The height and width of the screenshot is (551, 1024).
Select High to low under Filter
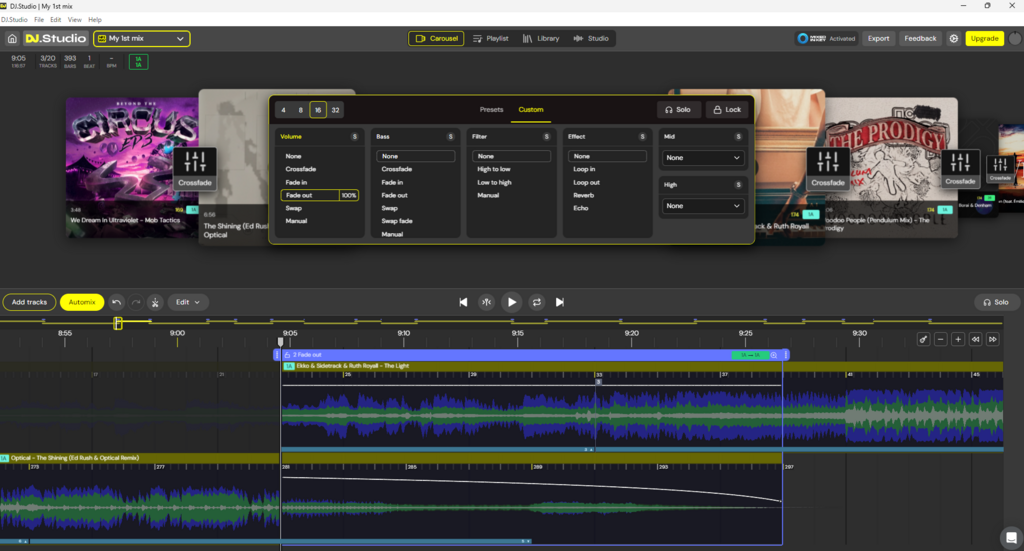[x=494, y=169]
